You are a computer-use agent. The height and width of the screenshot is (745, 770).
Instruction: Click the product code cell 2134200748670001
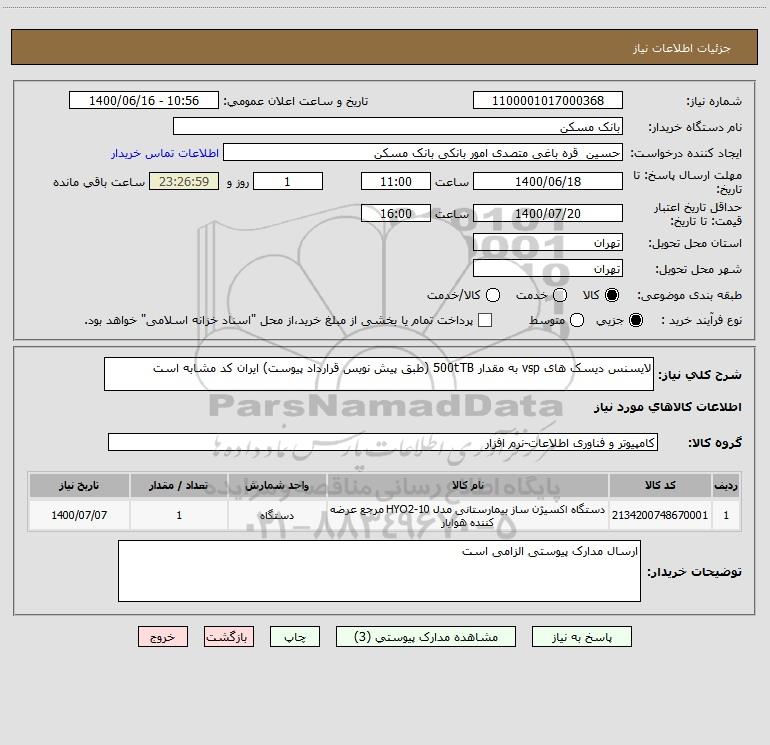click(660, 515)
